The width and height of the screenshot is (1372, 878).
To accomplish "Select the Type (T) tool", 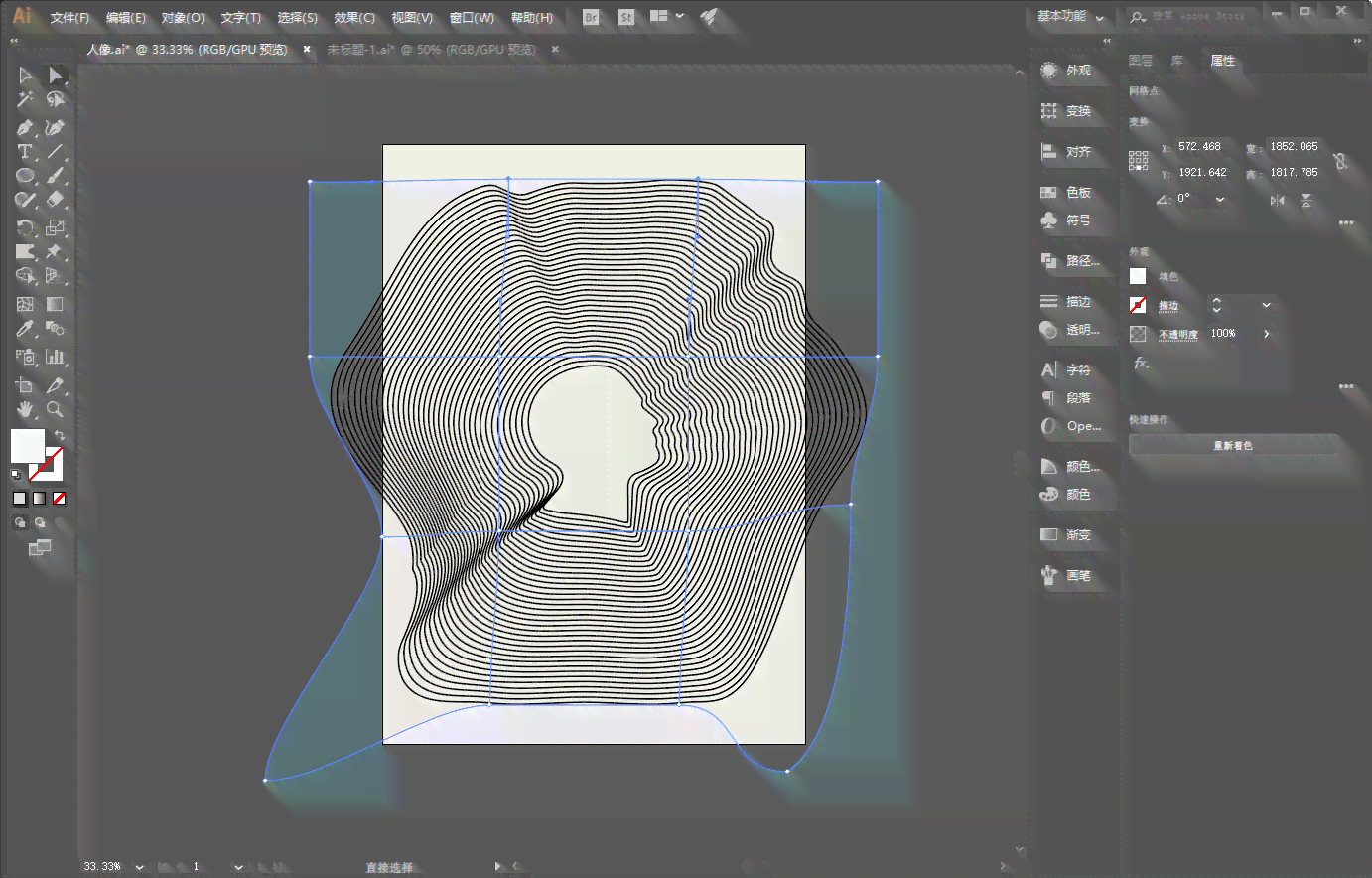I will click(x=25, y=152).
